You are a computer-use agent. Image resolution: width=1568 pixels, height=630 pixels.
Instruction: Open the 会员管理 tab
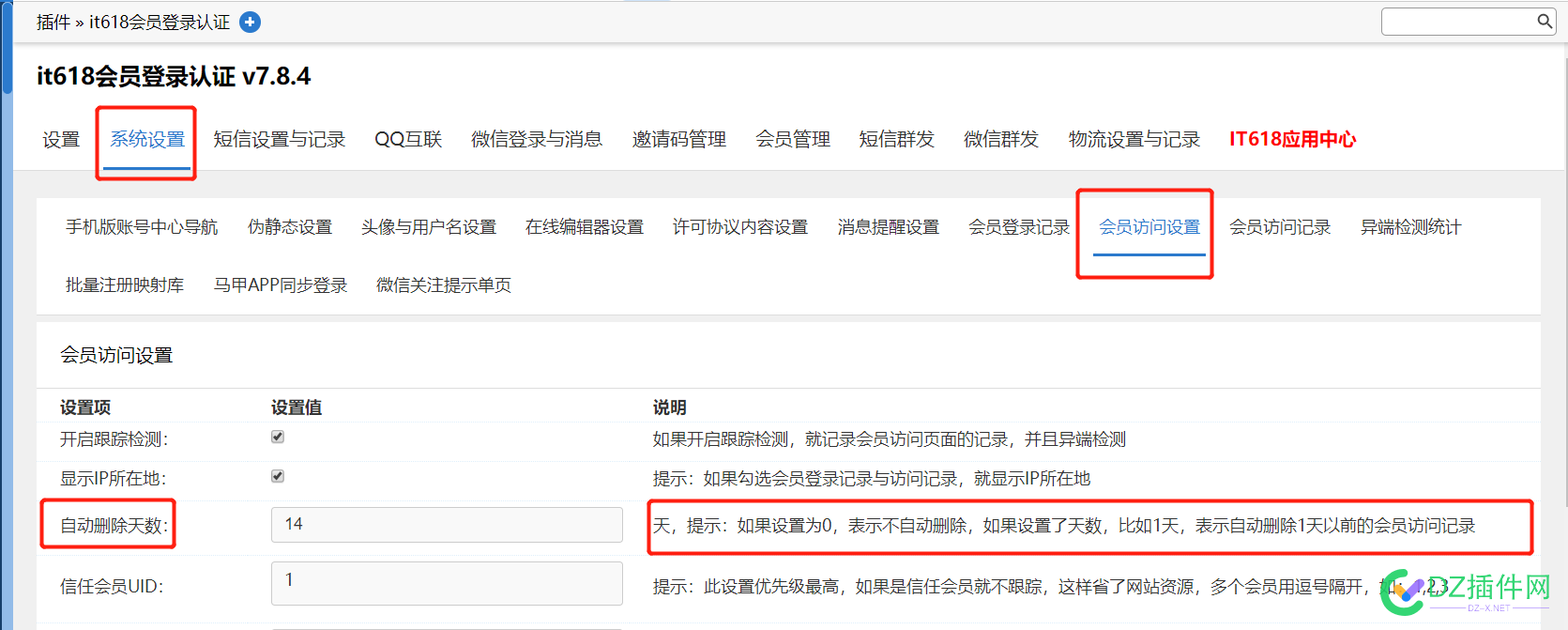coord(793,140)
